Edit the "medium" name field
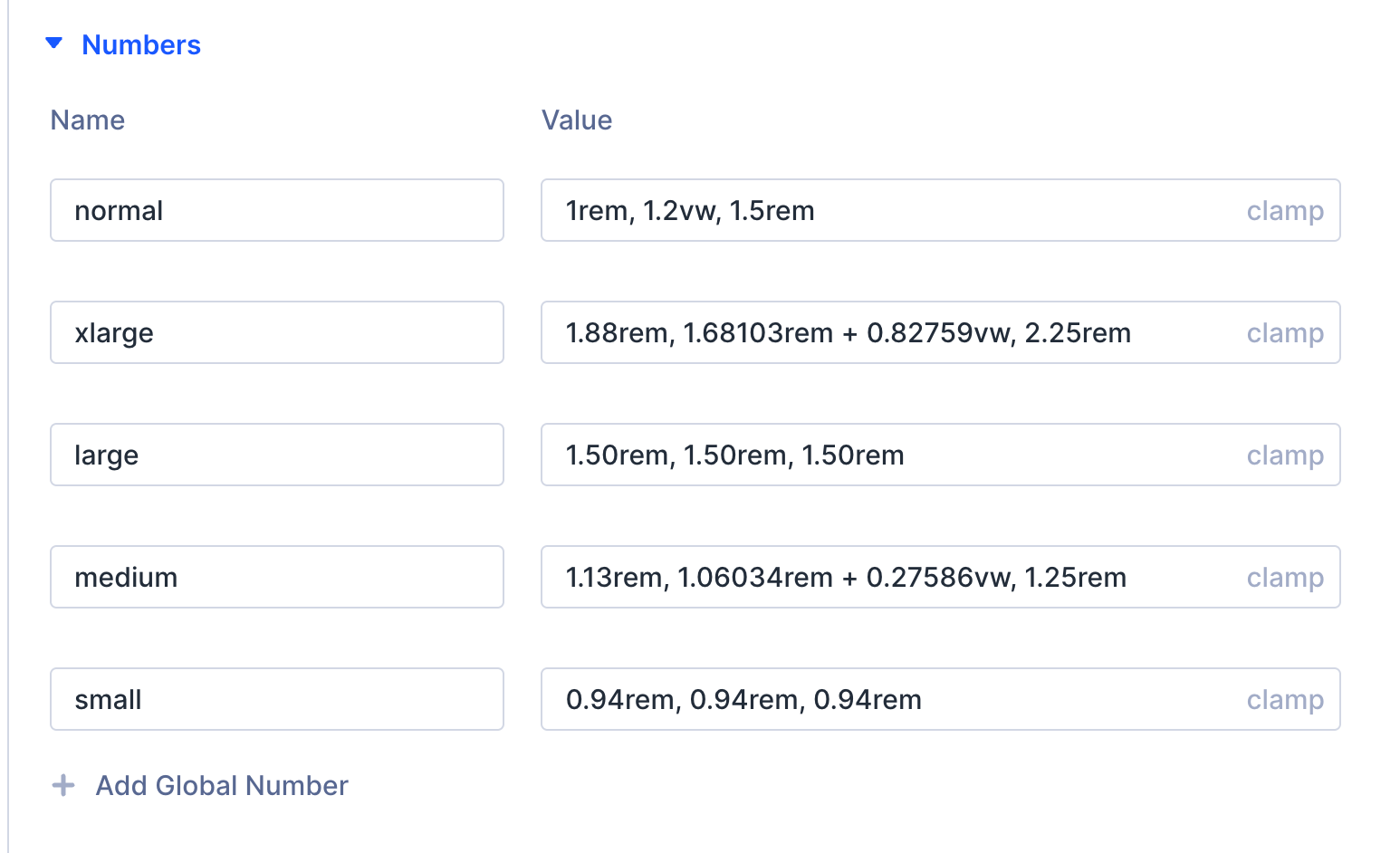This screenshot has height=853, width=1400. coord(276,577)
